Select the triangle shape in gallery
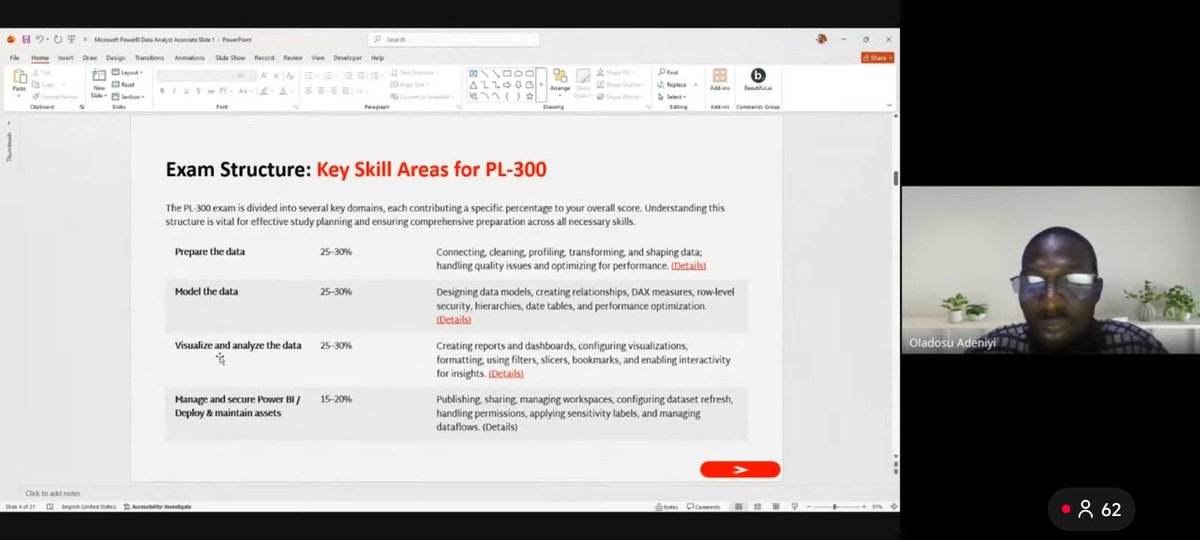 [x=473, y=84]
